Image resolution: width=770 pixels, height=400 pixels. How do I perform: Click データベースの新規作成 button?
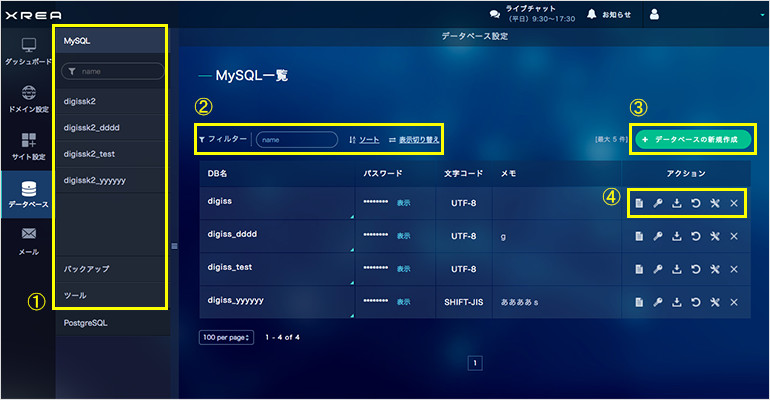pos(691,139)
